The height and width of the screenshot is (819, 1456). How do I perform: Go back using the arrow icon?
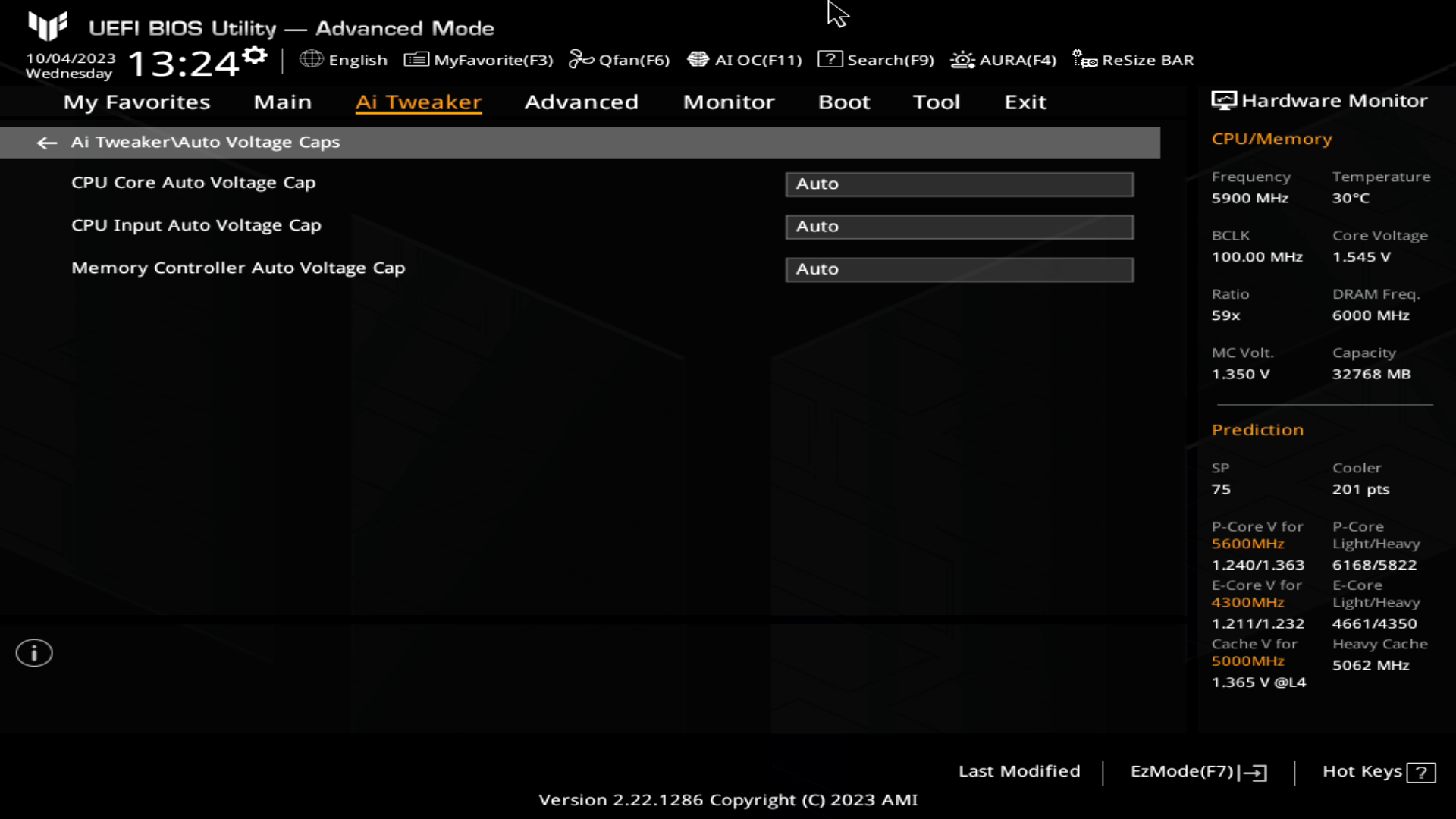click(x=47, y=143)
